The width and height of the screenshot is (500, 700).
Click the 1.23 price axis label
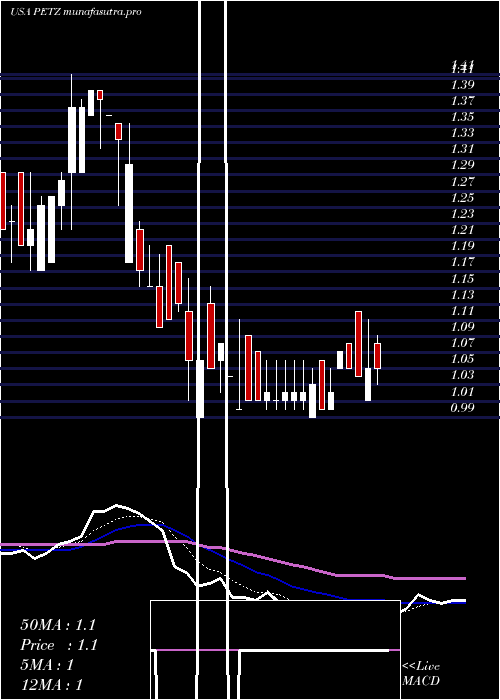[x=462, y=213]
